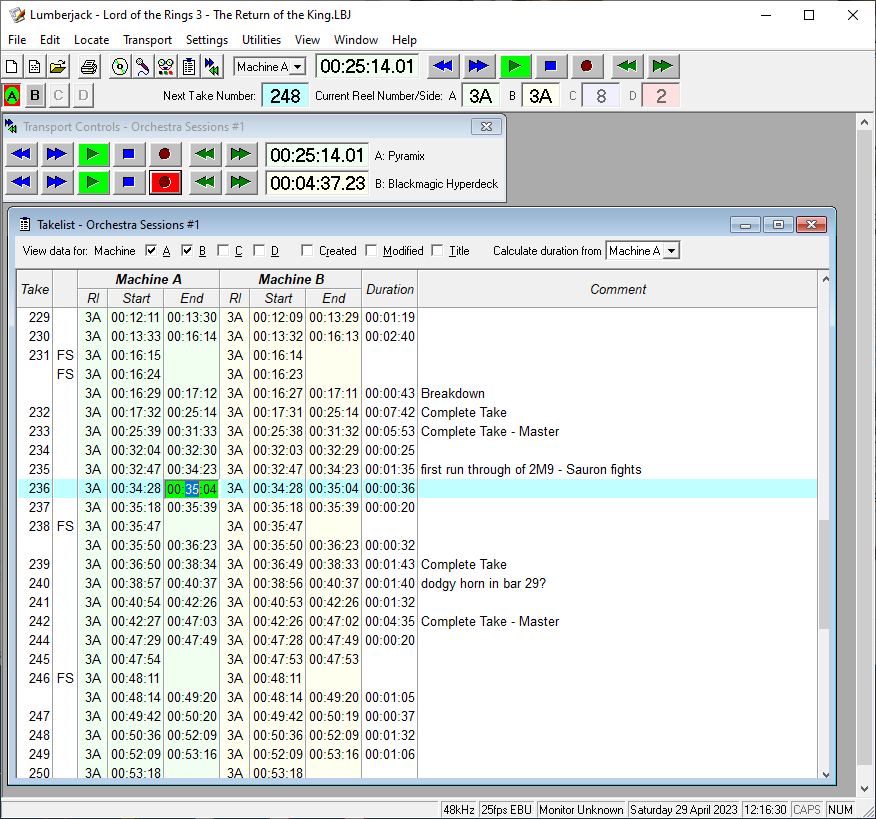Stop machine A Pyramix in Transport Controls
This screenshot has height=819, width=876.
click(128, 154)
